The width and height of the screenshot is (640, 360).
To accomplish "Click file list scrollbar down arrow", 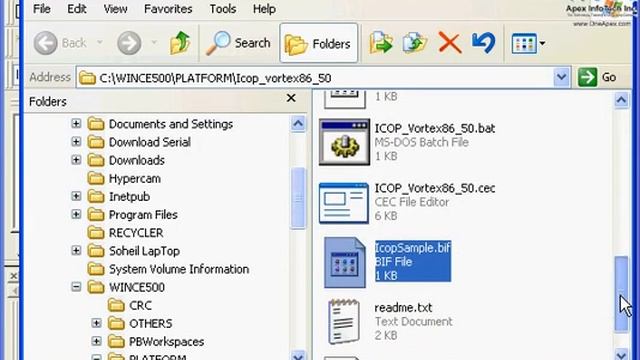I will click(x=622, y=354).
